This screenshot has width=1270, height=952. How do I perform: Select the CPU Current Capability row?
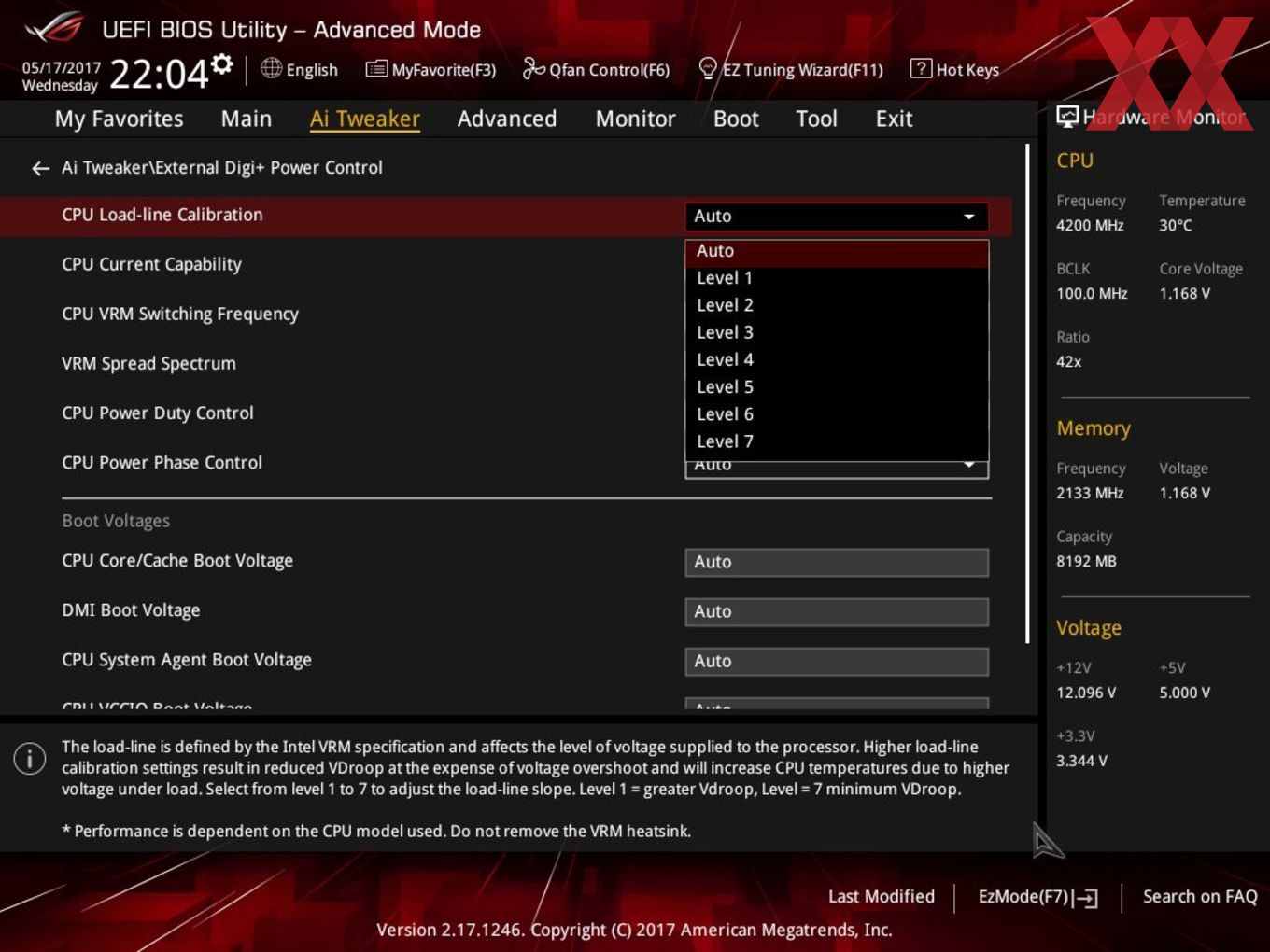[151, 265]
